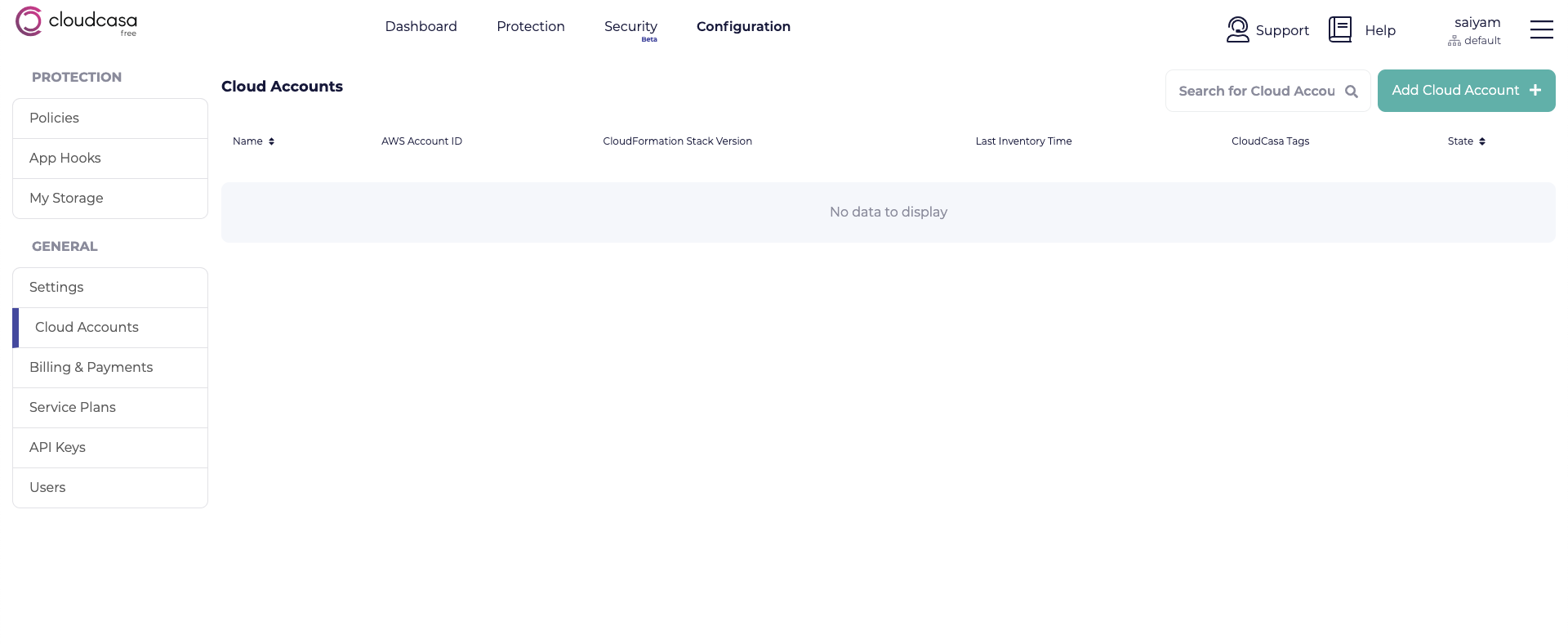This screenshot has height=644, width=1568.
Task: Sort table by State arrows
Action: click(1482, 141)
